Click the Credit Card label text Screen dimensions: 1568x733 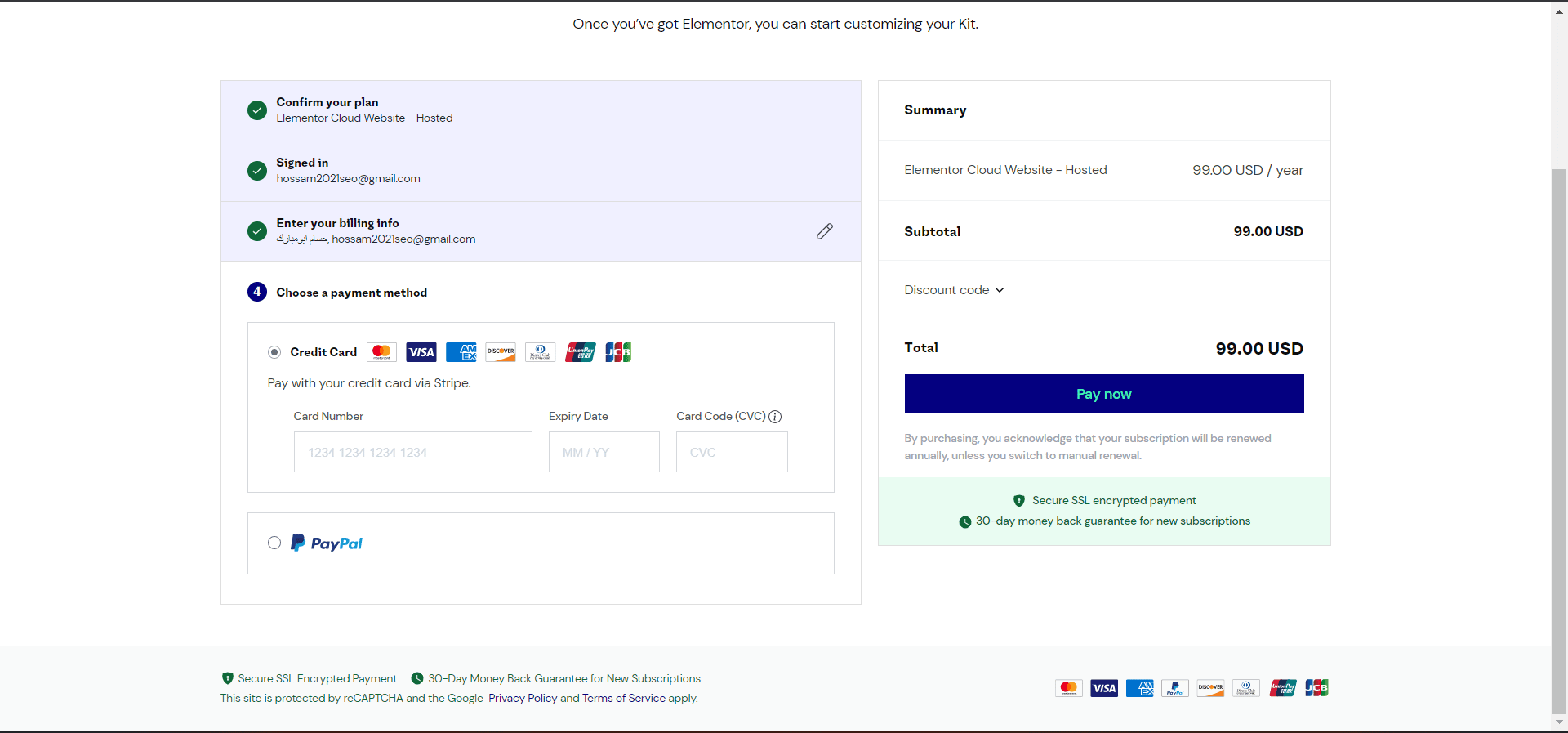(x=323, y=352)
